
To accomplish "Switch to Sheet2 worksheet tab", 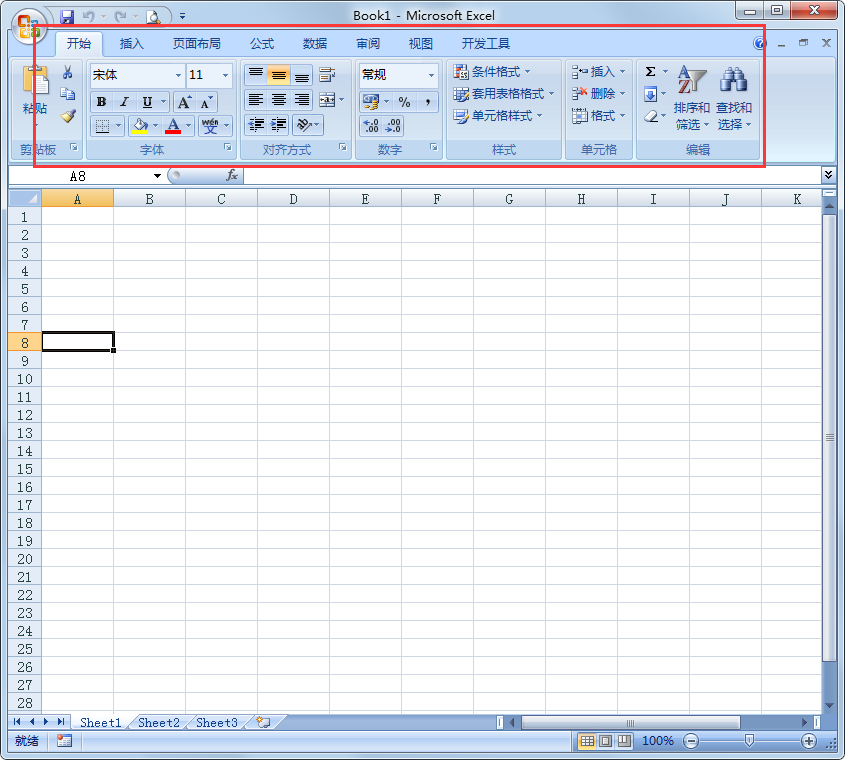I will point(158,722).
